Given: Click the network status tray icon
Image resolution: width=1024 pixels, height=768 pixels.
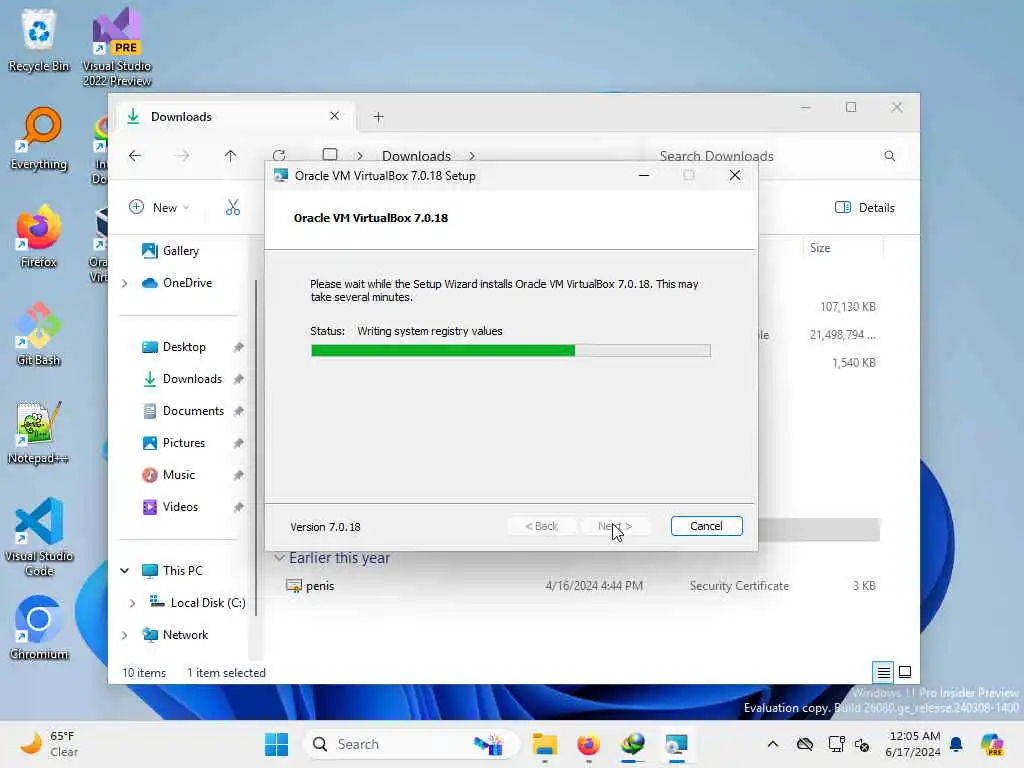Looking at the screenshot, I should 837,744.
